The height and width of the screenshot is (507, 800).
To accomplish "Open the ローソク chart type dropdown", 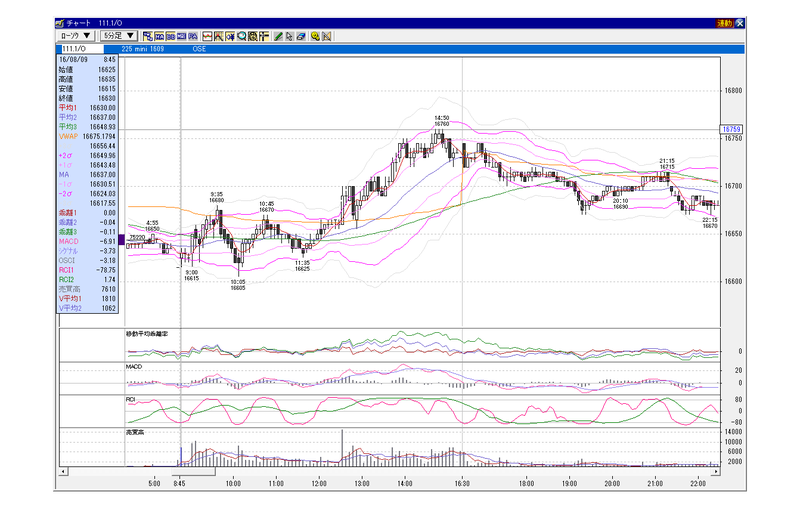I will 76,36.
